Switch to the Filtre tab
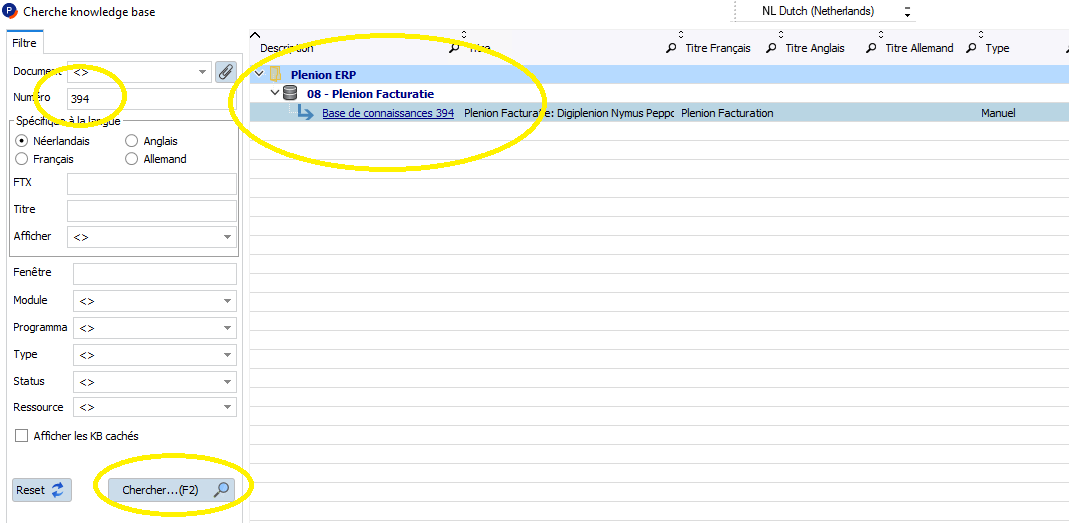Screen dimensions: 1069x529 [25, 42]
